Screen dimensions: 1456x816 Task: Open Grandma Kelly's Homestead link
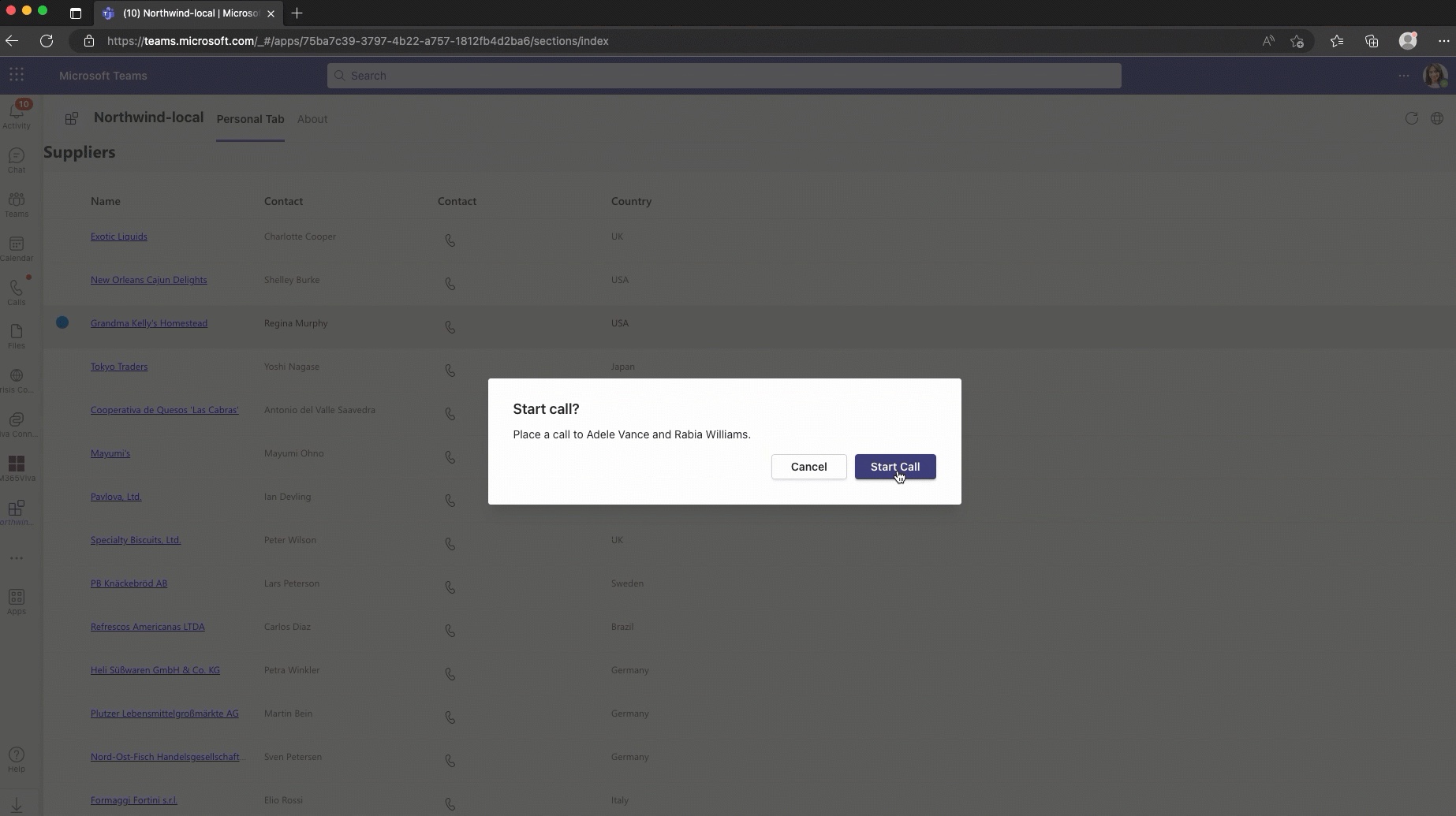148,323
